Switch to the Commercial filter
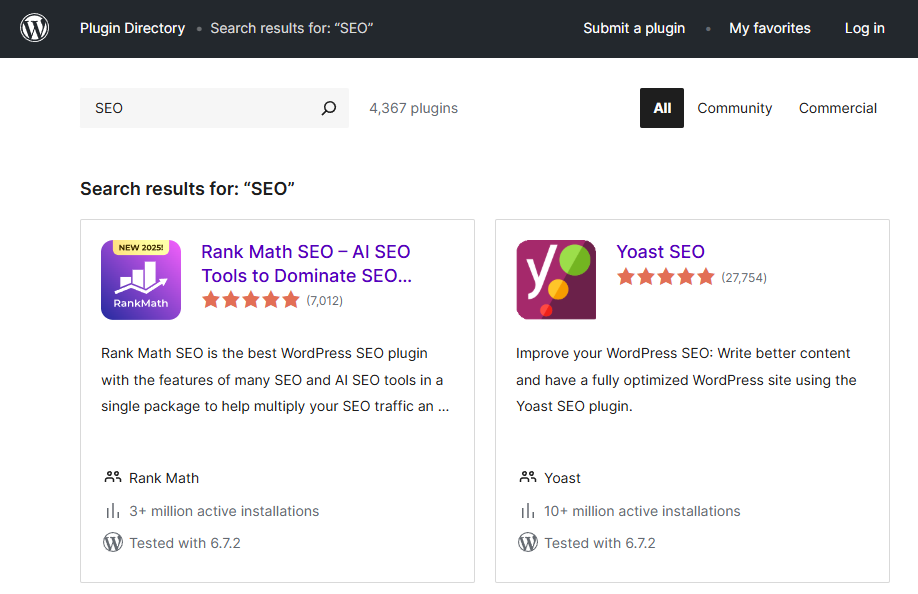 838,108
